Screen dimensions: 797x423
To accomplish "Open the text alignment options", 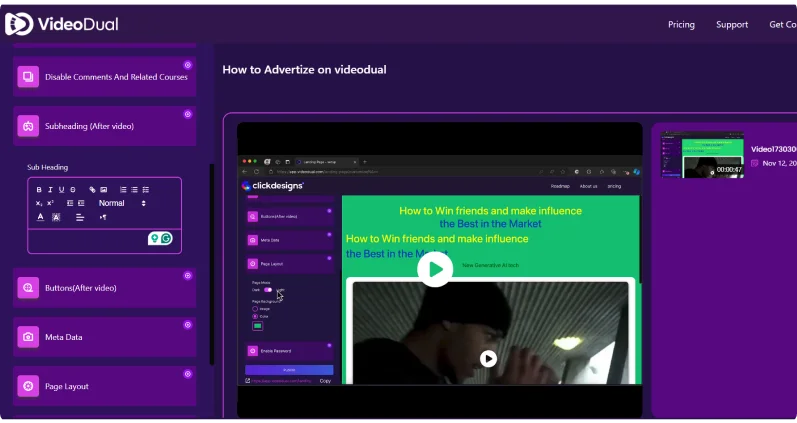I will tap(80, 217).
